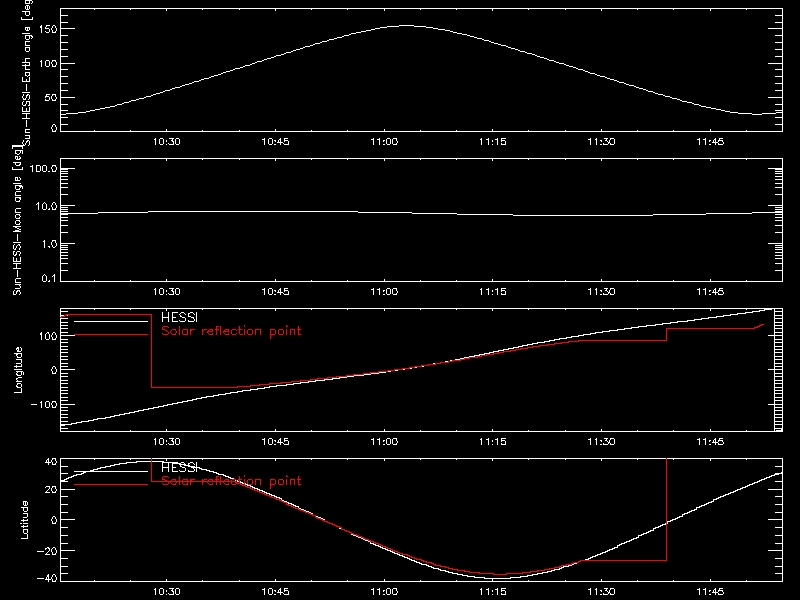The height and width of the screenshot is (600, 800).
Task: Pick the 11:15 time label under Longitude plot
Action: [x=493, y=442]
